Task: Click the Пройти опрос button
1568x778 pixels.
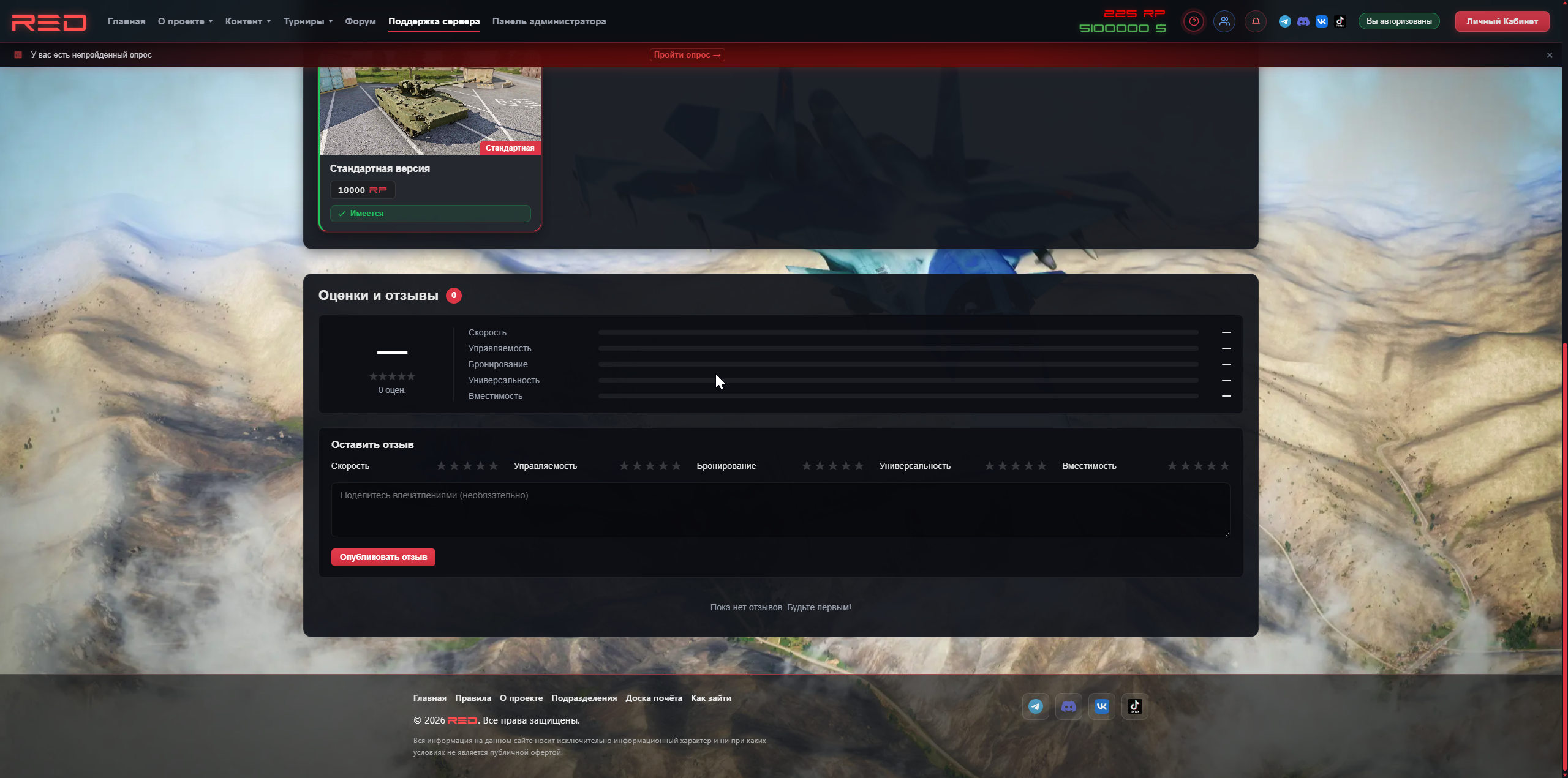Action: (x=687, y=55)
